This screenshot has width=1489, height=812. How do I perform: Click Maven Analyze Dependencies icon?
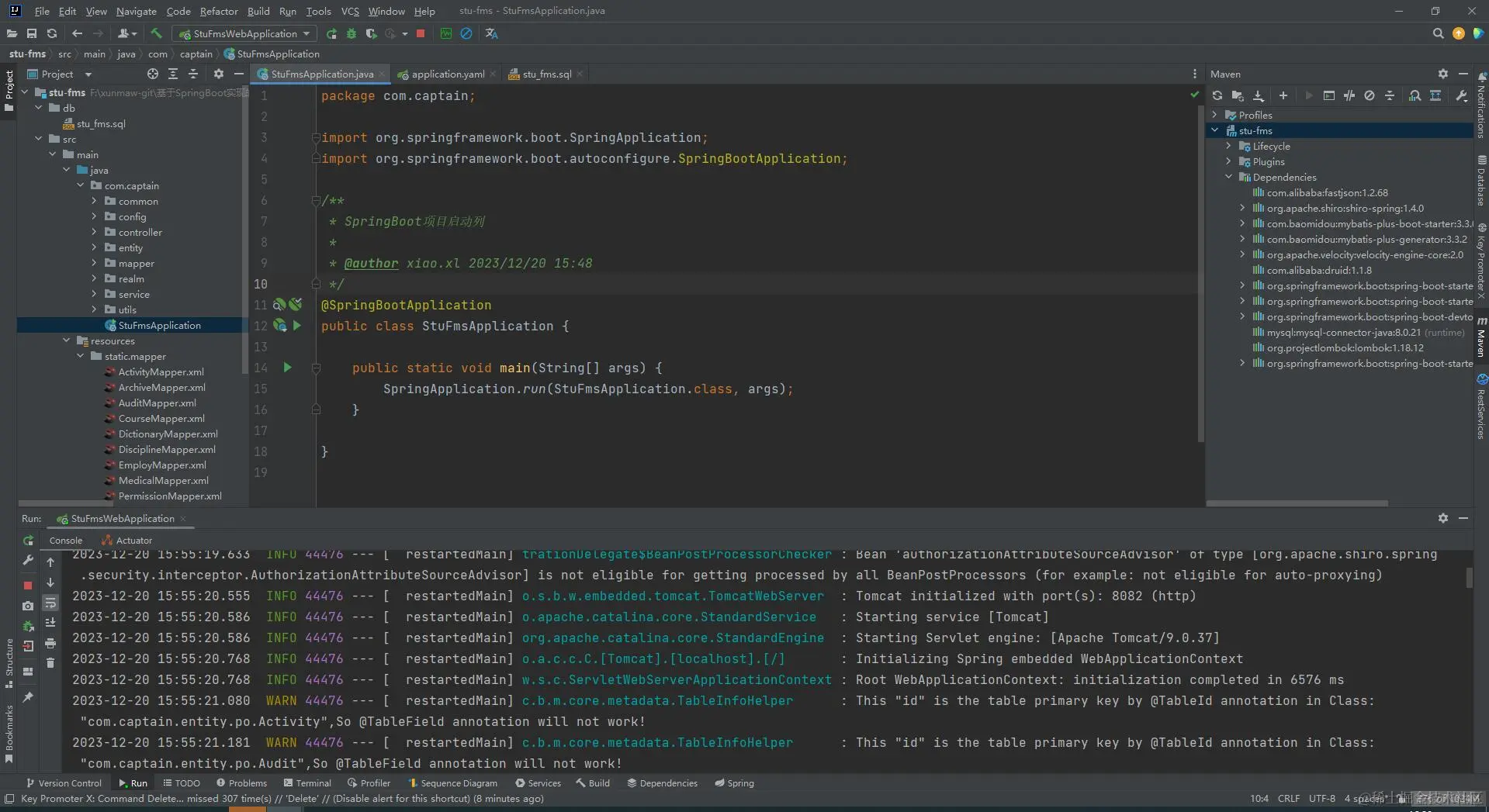(x=1415, y=95)
